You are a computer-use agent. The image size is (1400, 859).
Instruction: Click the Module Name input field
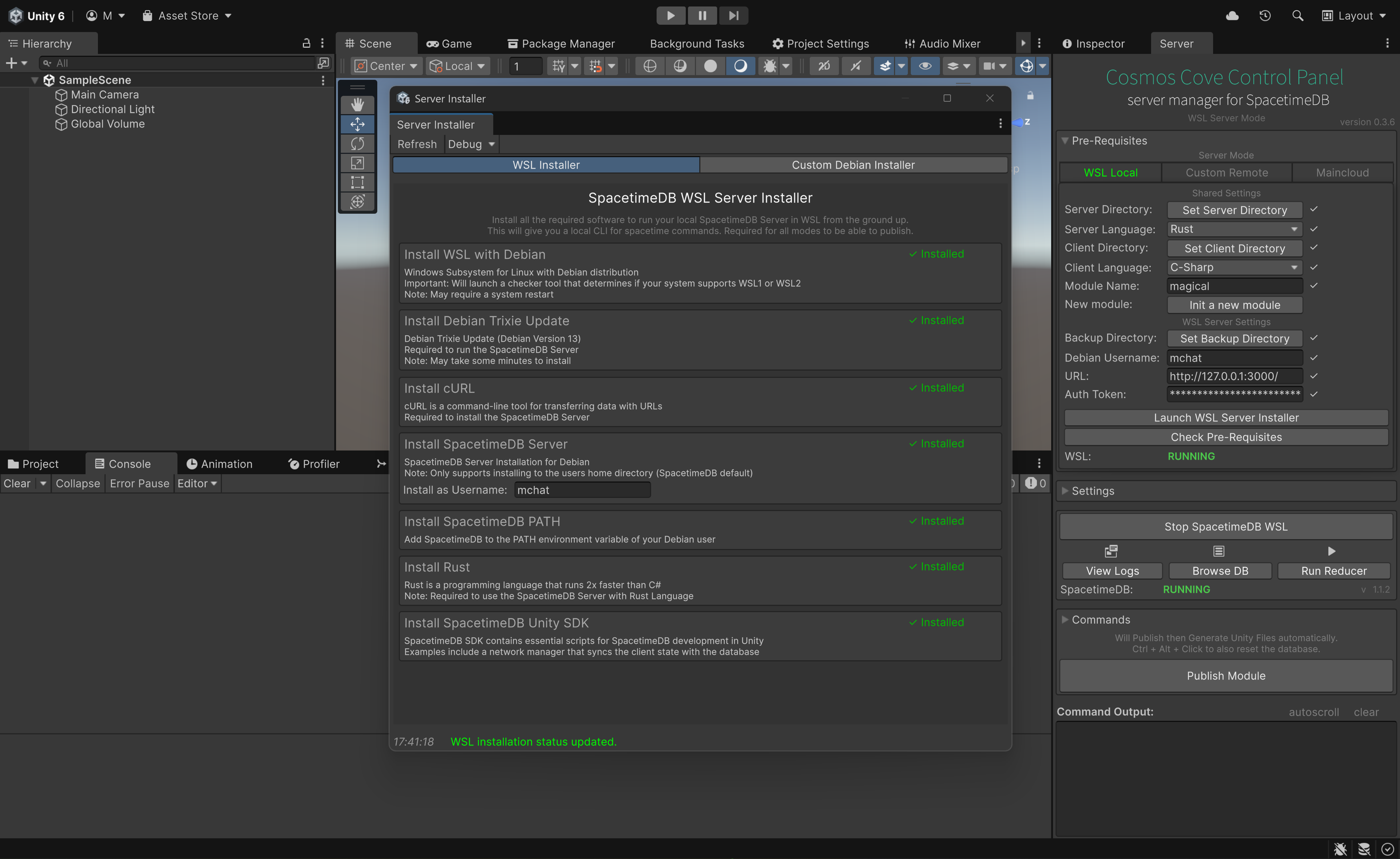1234,286
